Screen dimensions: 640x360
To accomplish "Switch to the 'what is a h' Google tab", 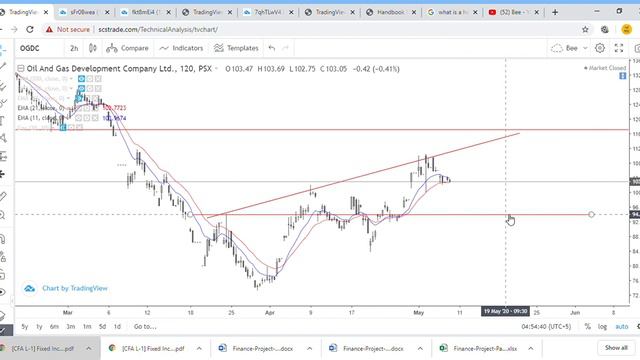I will coord(452,12).
